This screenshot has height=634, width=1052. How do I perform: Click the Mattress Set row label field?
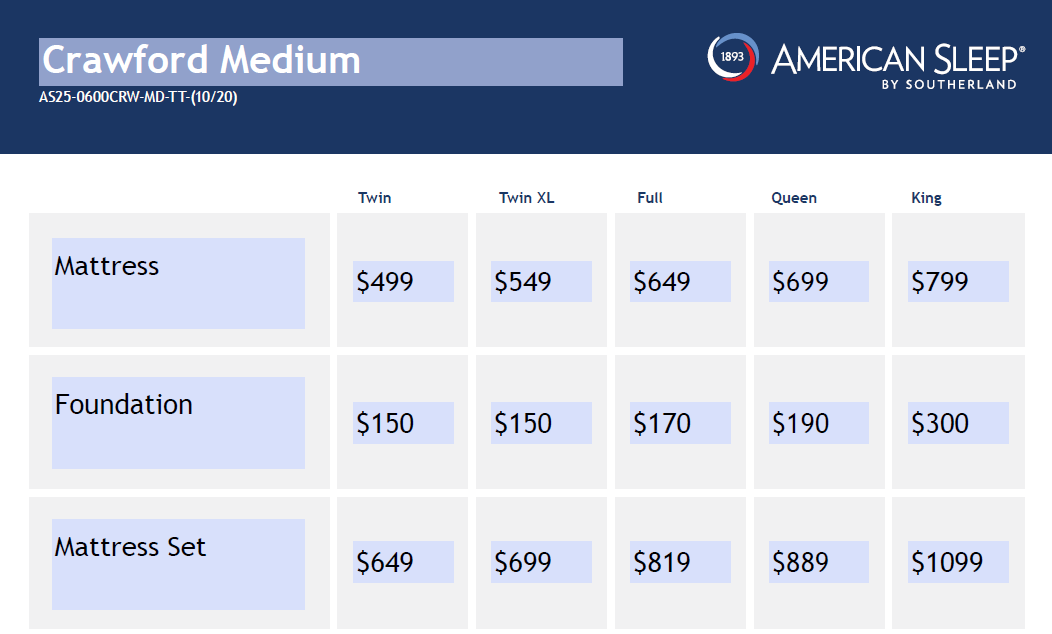point(178,564)
